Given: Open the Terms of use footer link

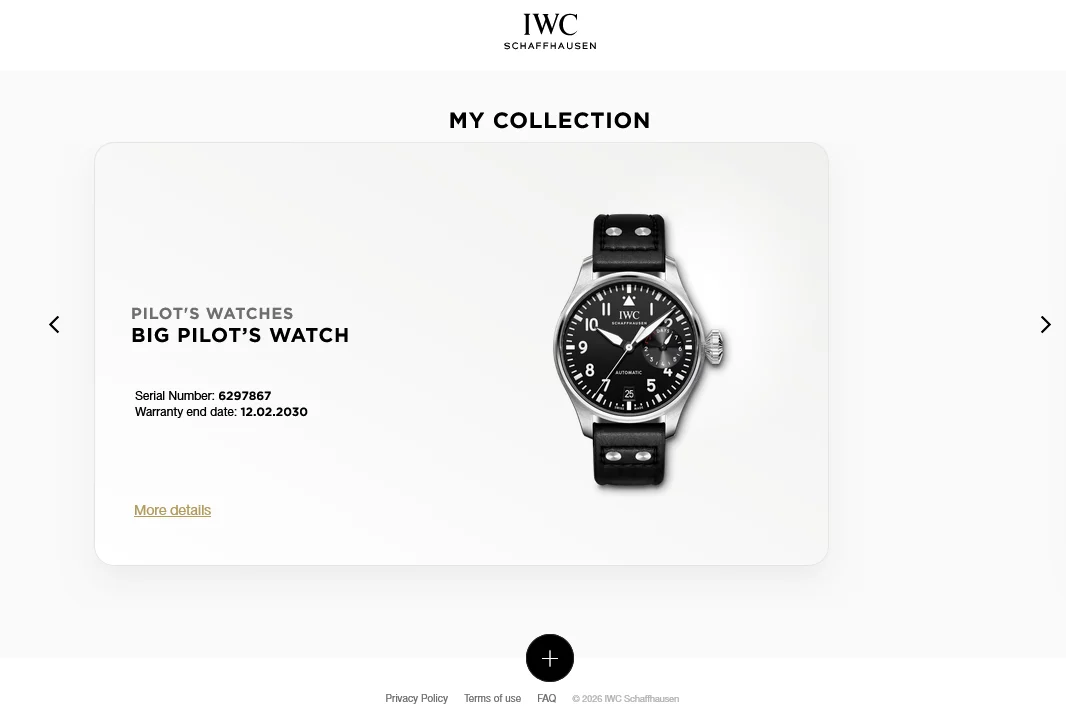Looking at the screenshot, I should [x=492, y=698].
